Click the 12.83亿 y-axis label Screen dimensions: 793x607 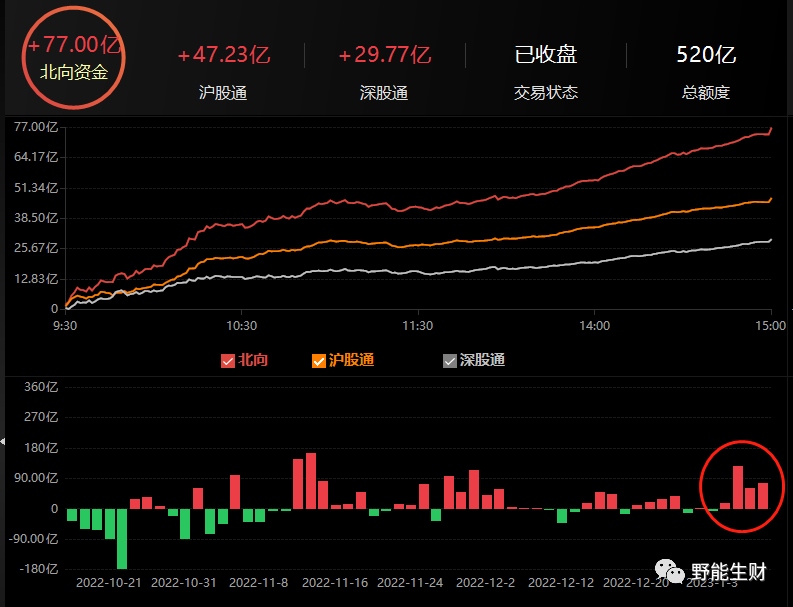point(36,279)
